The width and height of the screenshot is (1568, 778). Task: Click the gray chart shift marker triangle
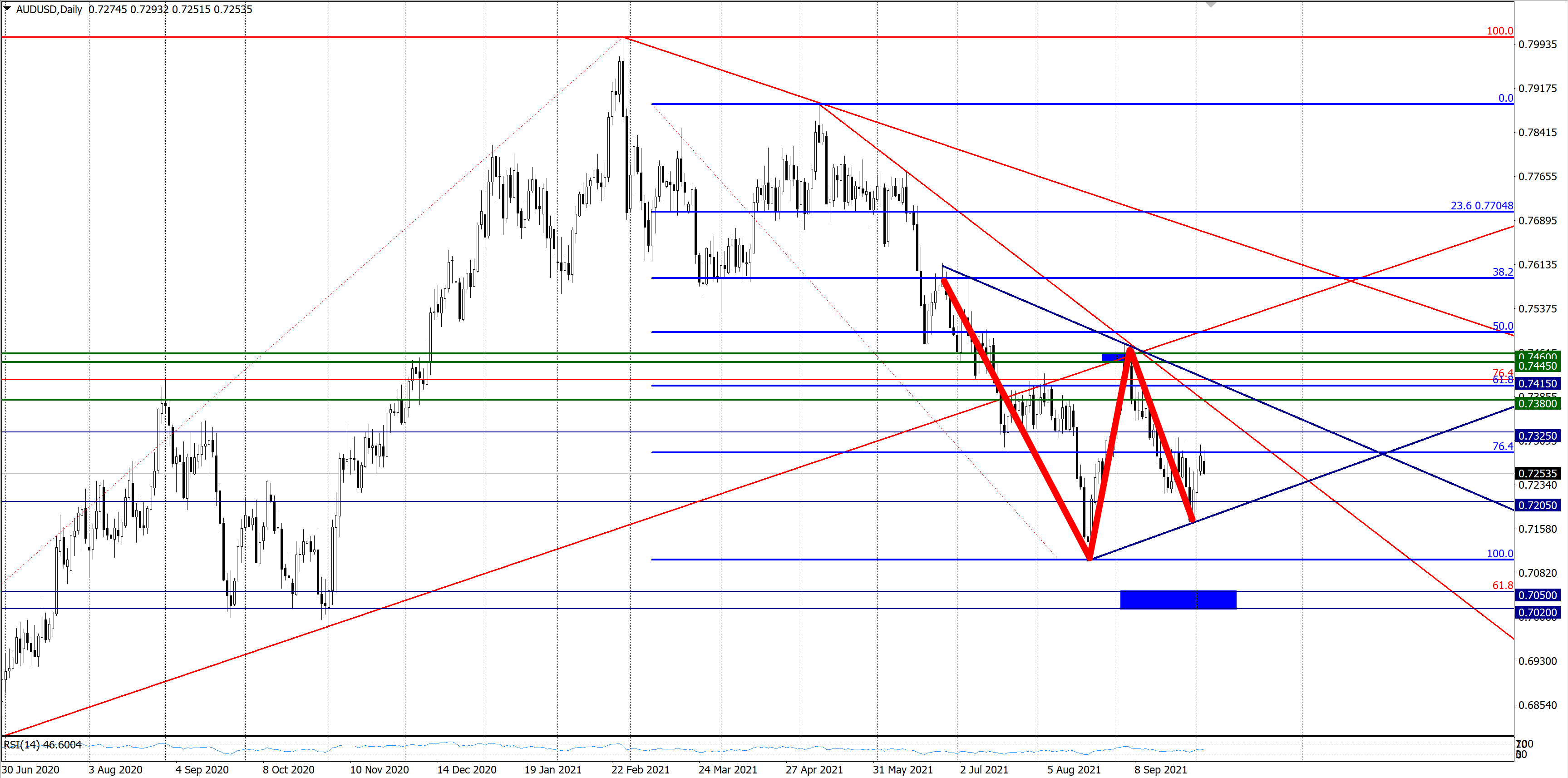click(1211, 4)
